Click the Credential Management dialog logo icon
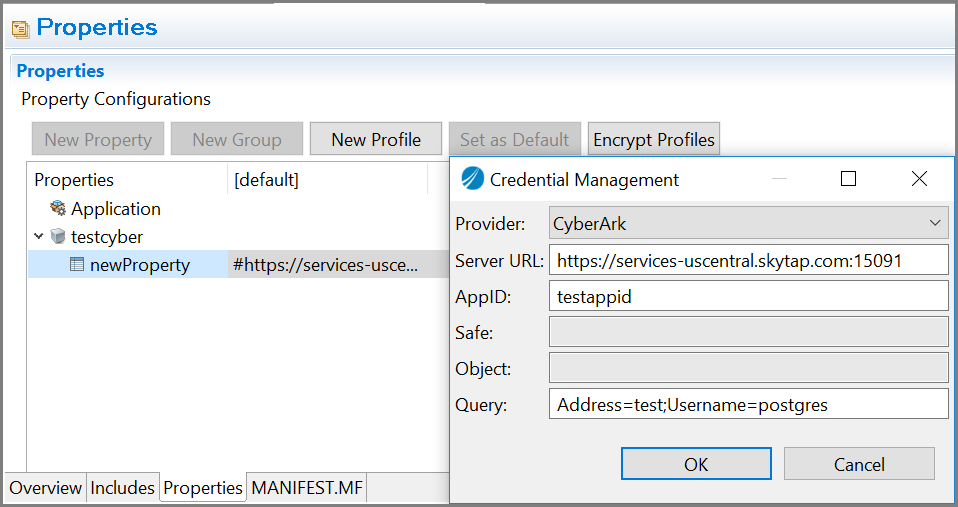The height and width of the screenshot is (507, 958). [472, 179]
